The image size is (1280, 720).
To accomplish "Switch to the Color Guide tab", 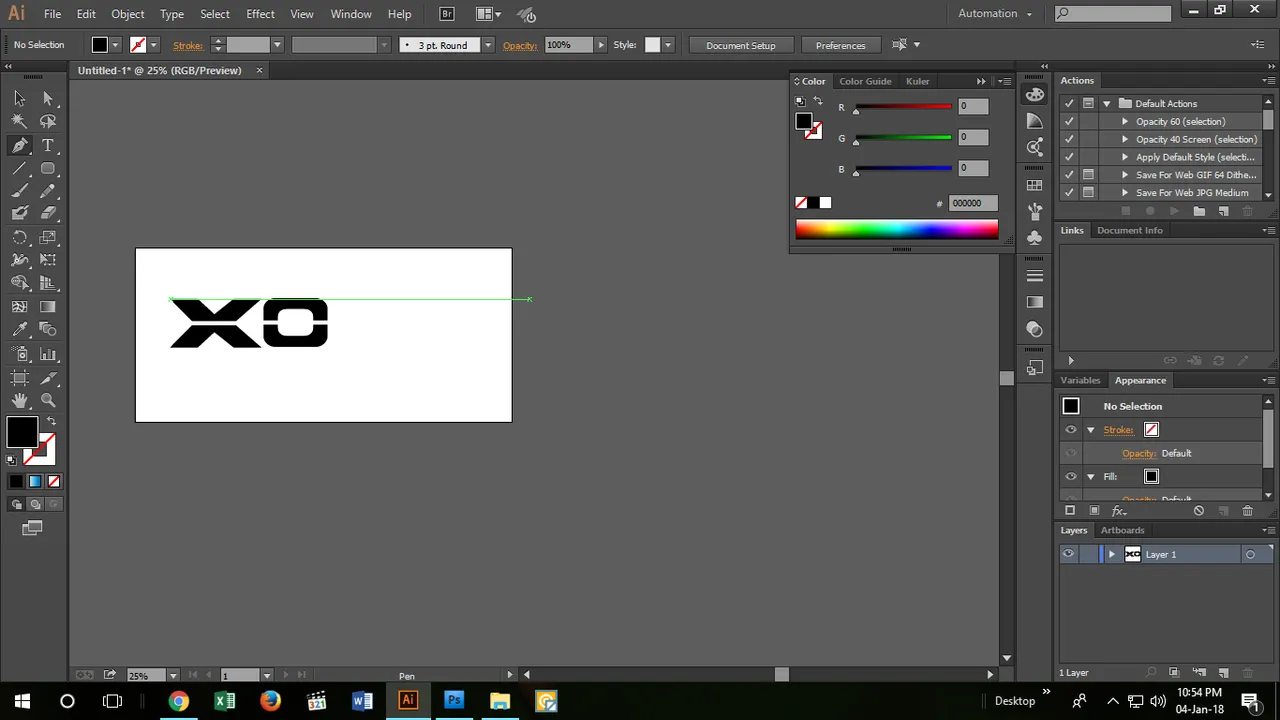I will 865,81.
